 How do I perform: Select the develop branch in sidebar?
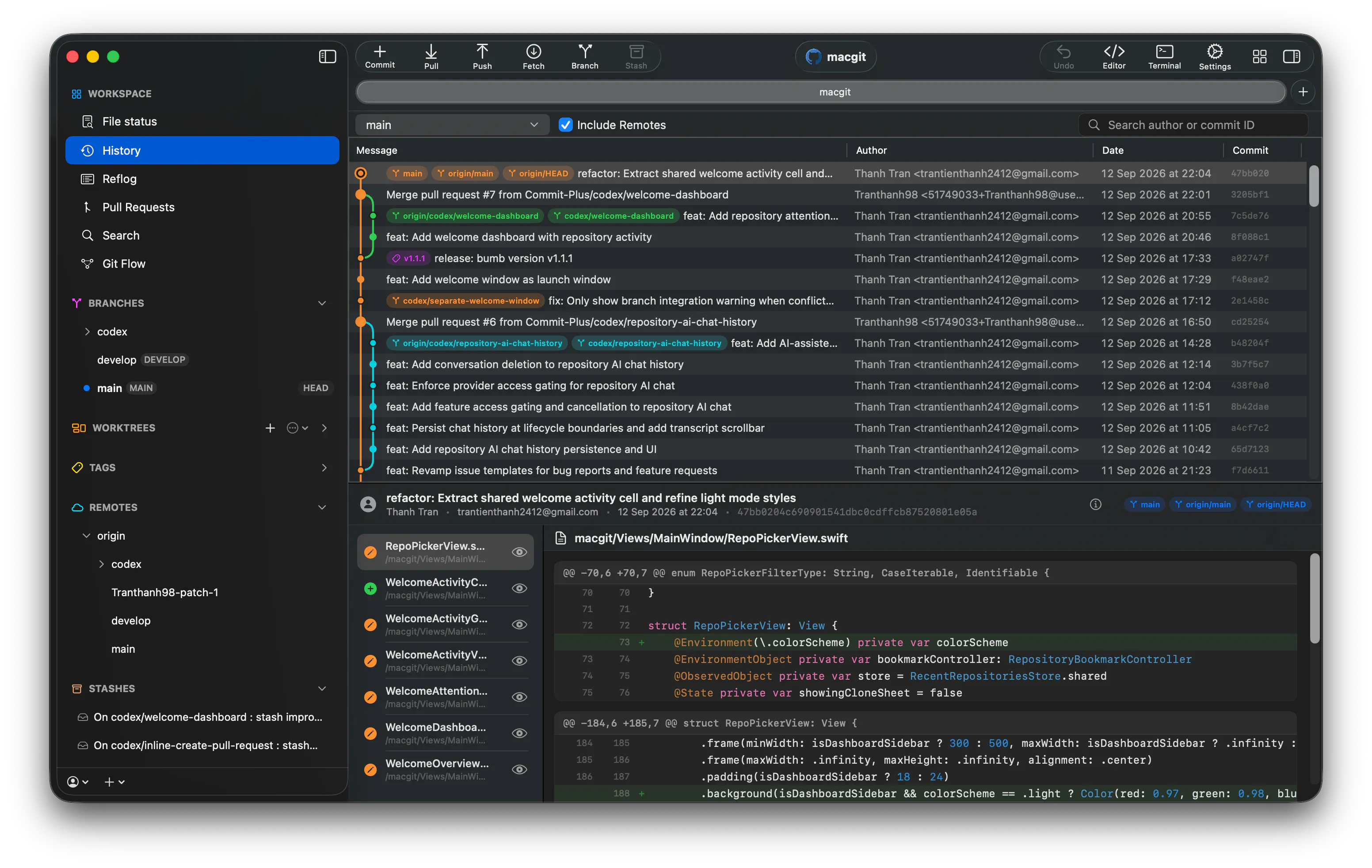click(202, 360)
